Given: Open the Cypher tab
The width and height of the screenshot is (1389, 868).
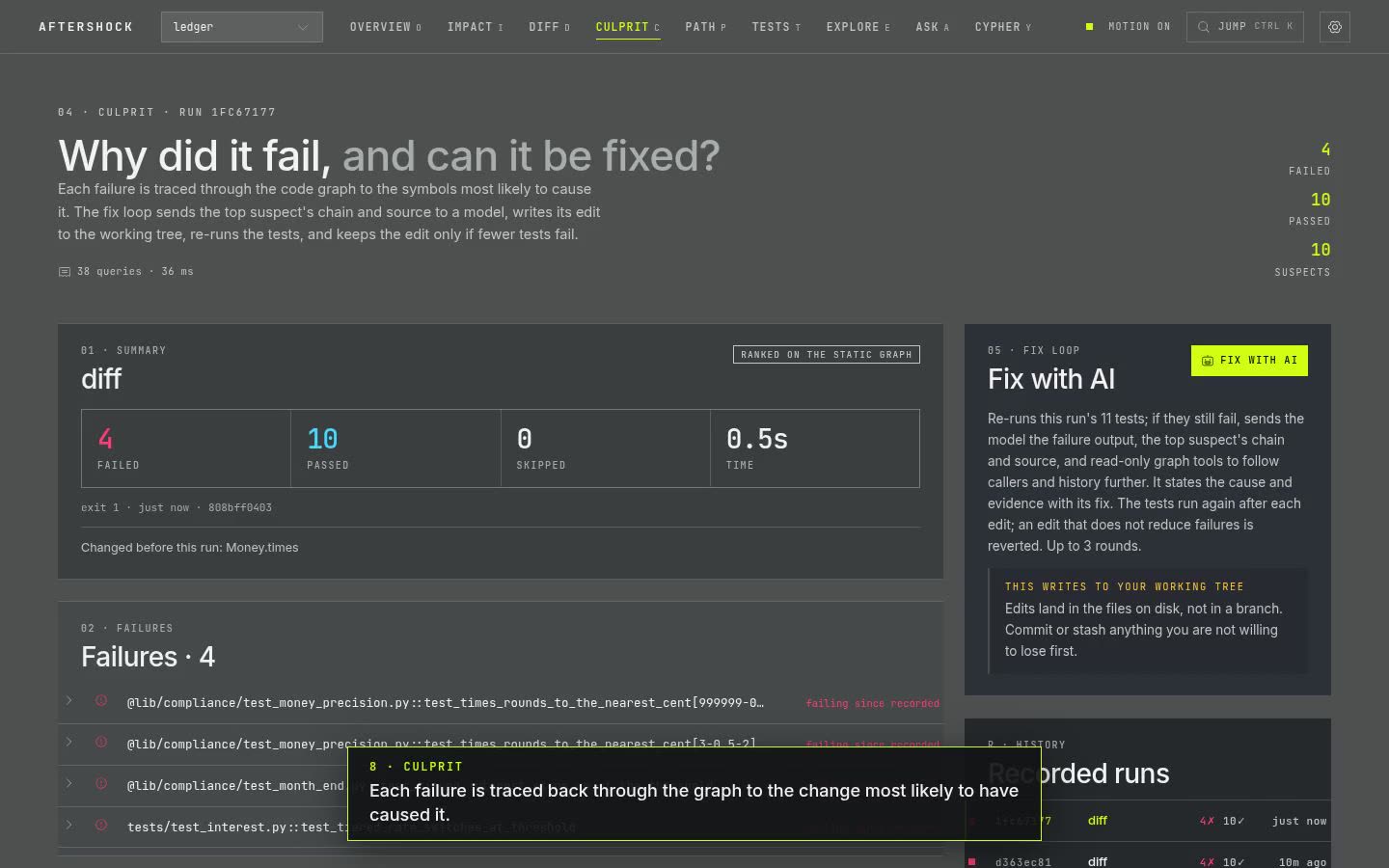Looking at the screenshot, I should [1003, 27].
